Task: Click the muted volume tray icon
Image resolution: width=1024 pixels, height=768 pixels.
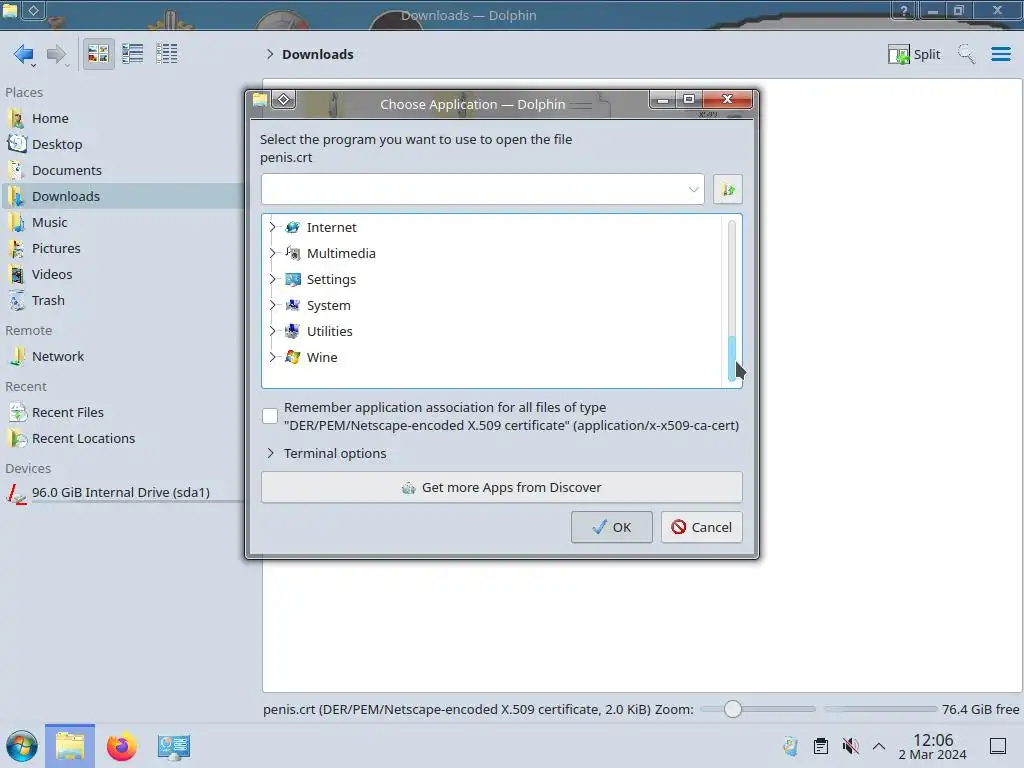Action: (850, 746)
